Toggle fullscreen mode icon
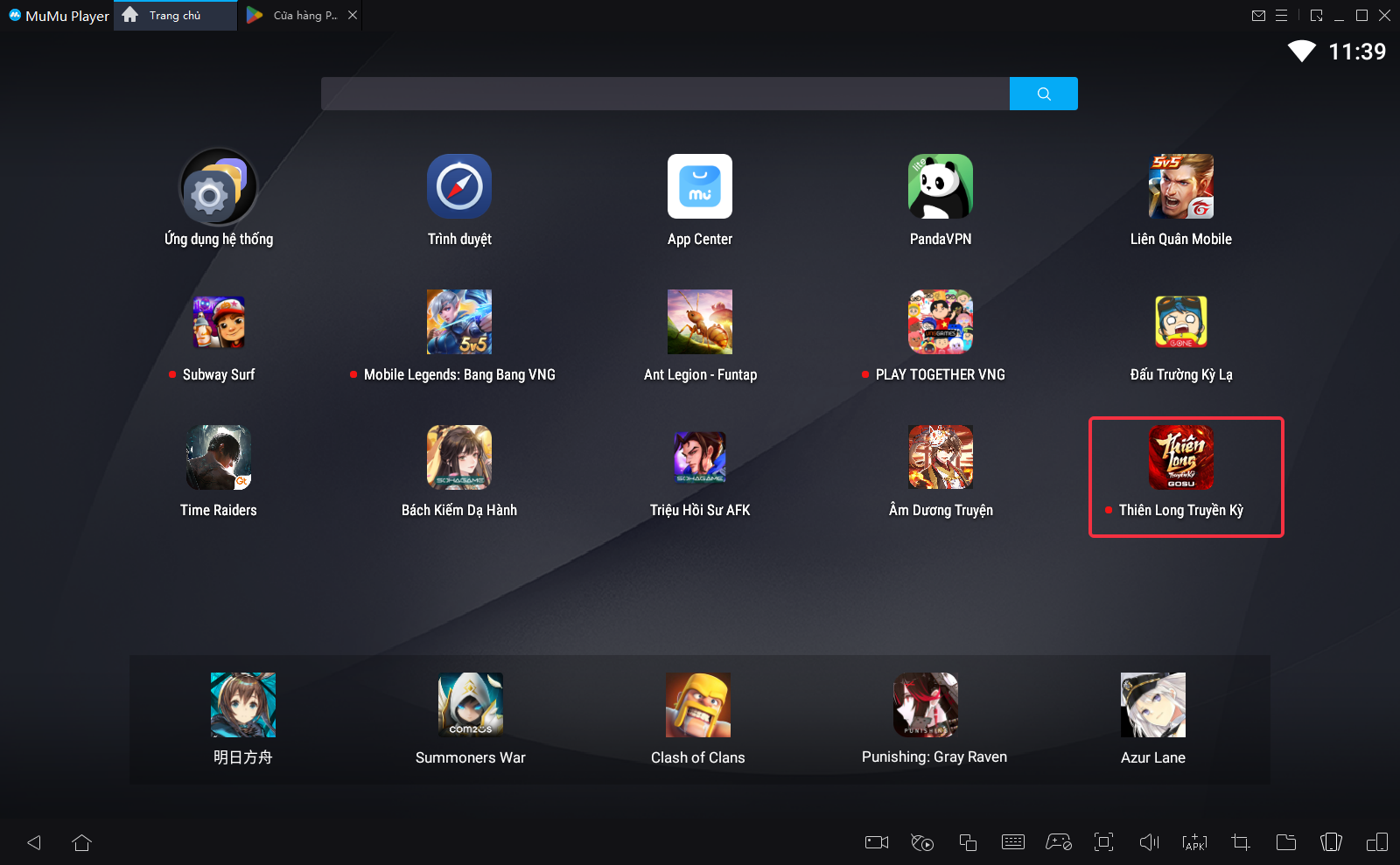 (1103, 842)
